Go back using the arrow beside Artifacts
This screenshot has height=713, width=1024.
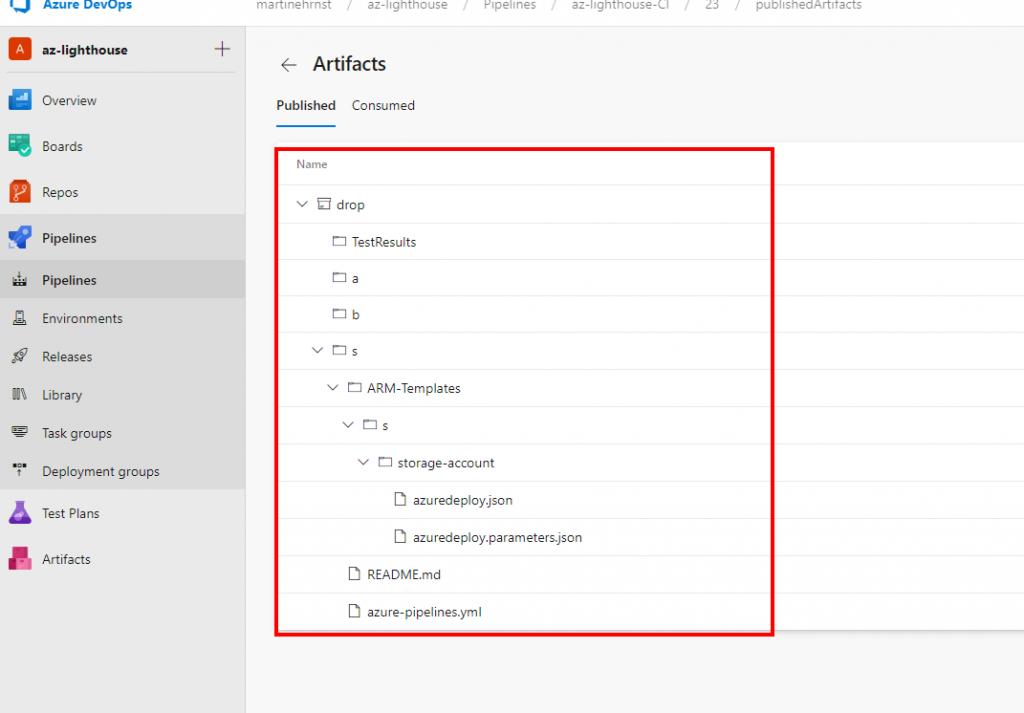coord(289,65)
